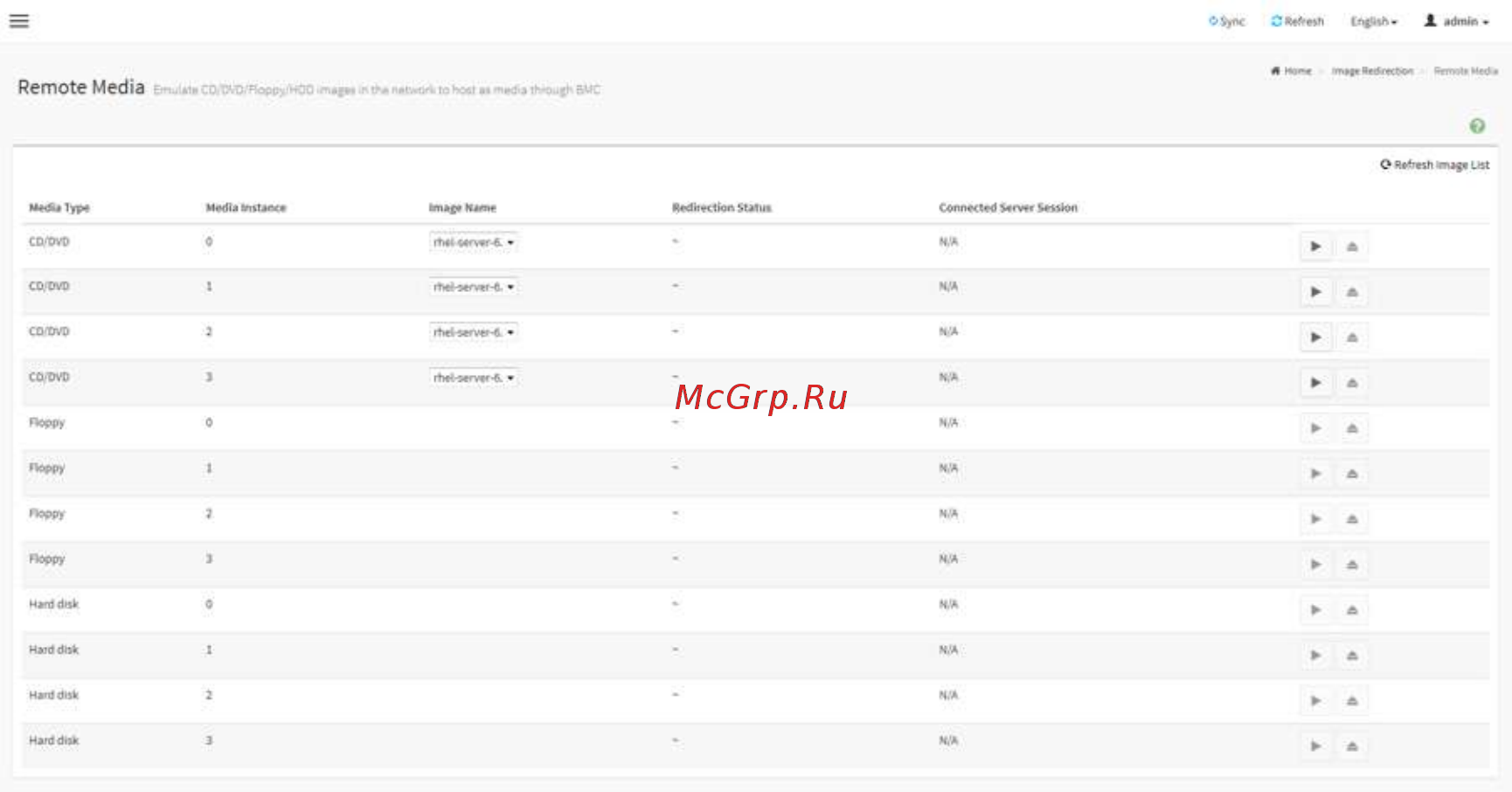
Task: Start redirection for CD/DVD instance 2
Action: (x=1315, y=337)
